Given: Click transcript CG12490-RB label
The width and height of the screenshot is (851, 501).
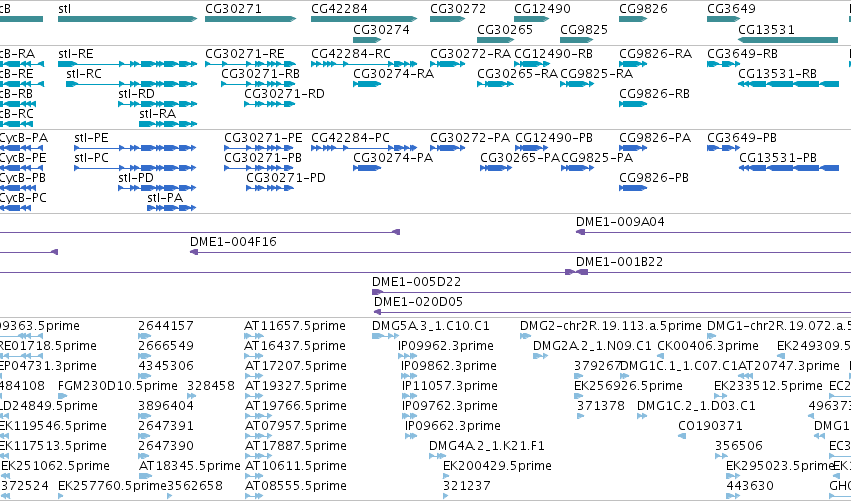Looking at the screenshot, I should click(553, 54).
